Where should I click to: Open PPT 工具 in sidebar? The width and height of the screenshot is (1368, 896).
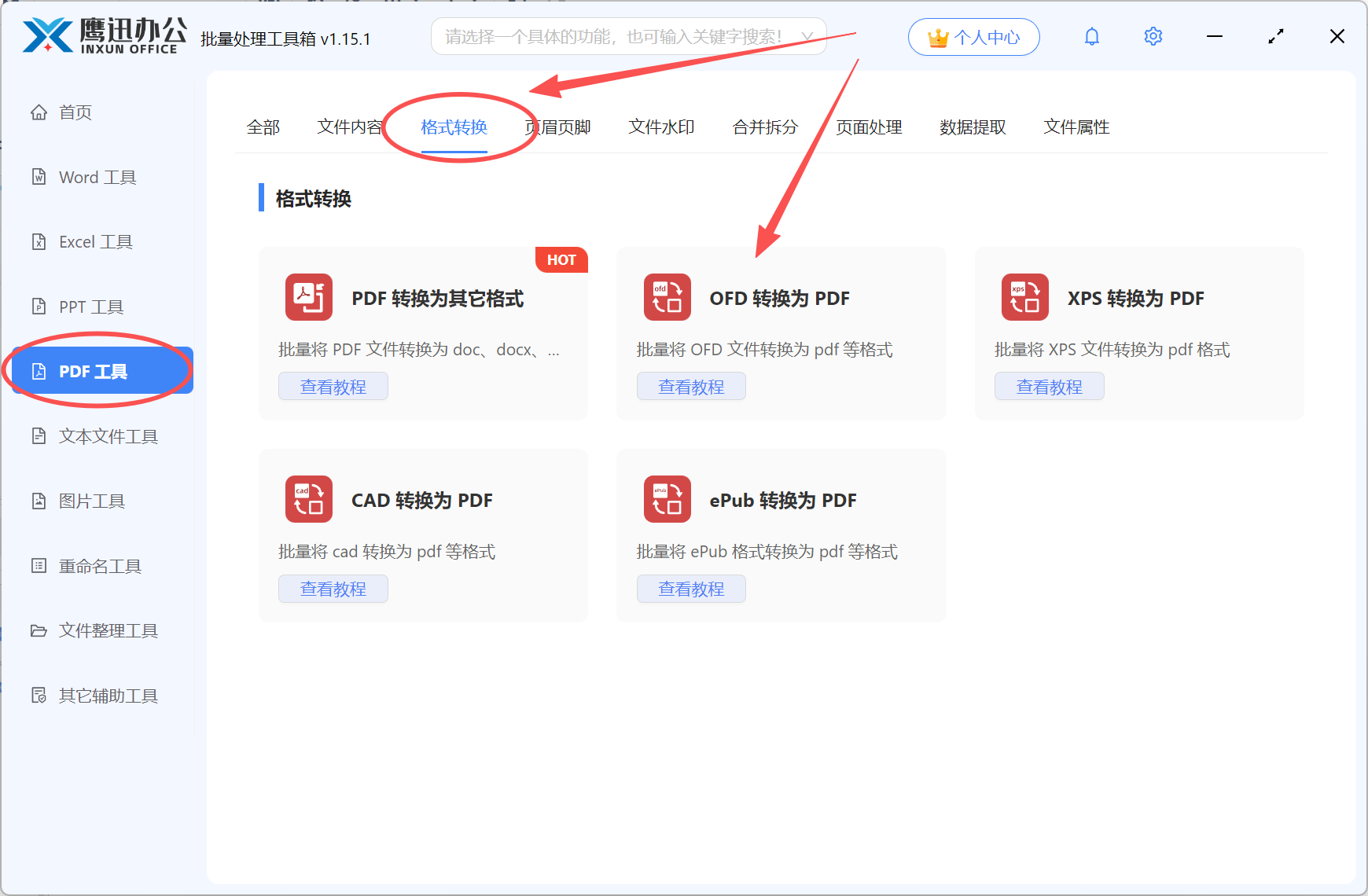click(x=103, y=307)
